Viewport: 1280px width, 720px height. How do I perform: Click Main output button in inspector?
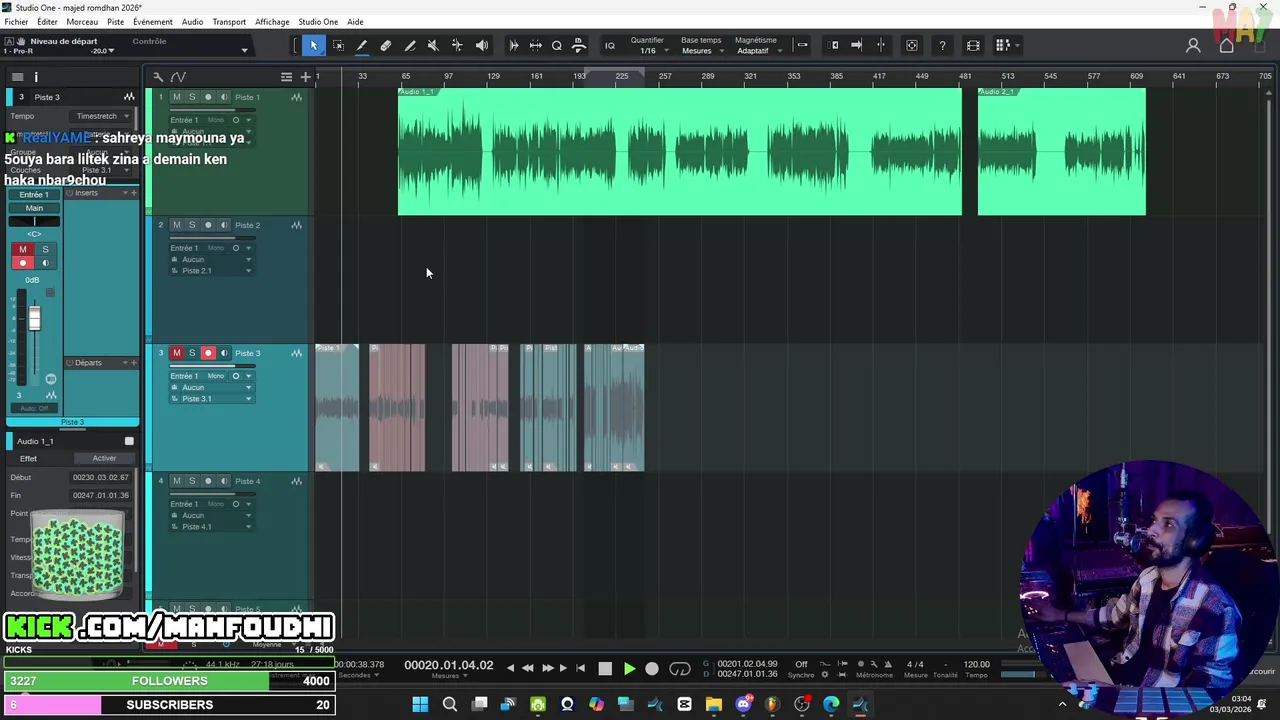(34, 208)
